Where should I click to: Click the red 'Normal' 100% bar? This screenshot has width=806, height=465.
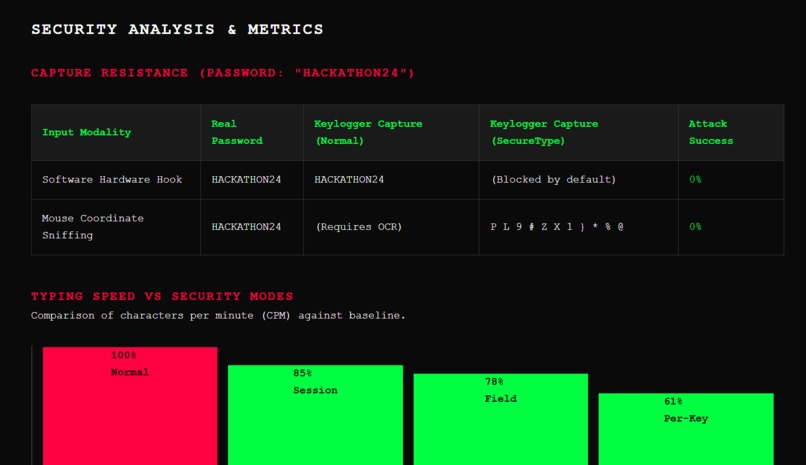click(130, 406)
